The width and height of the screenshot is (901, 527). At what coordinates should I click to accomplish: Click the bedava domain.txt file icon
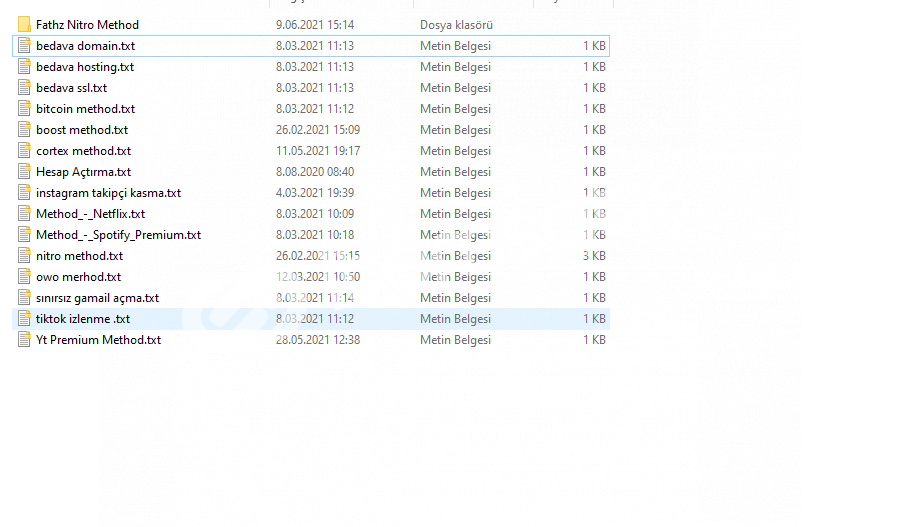coord(24,46)
